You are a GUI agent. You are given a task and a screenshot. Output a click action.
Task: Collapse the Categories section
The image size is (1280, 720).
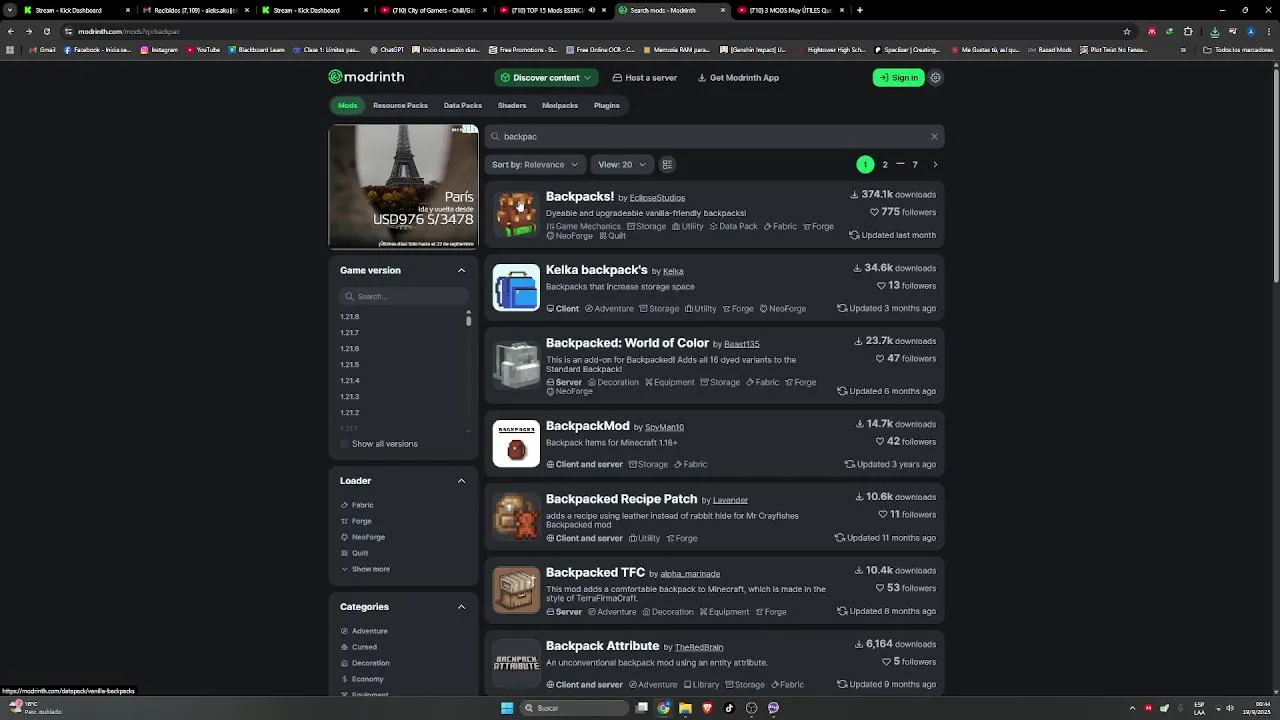461,607
